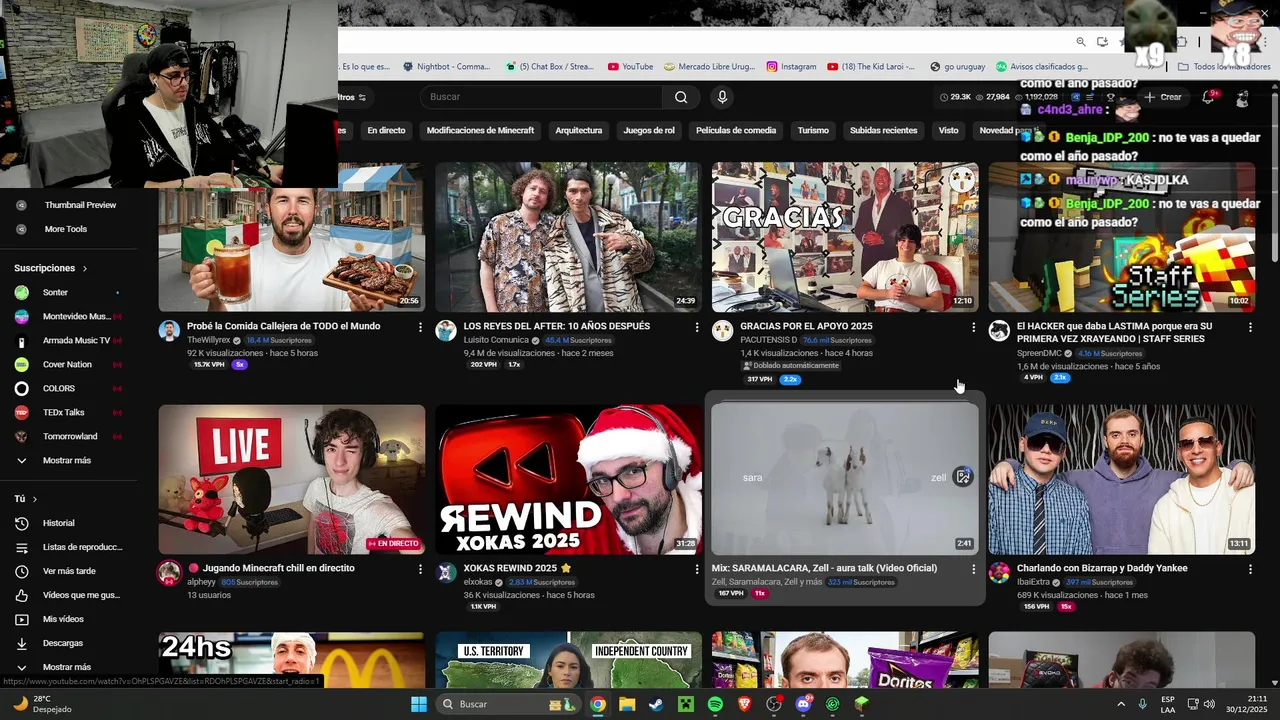Click TheWillyrex channel avatar

coord(169,331)
